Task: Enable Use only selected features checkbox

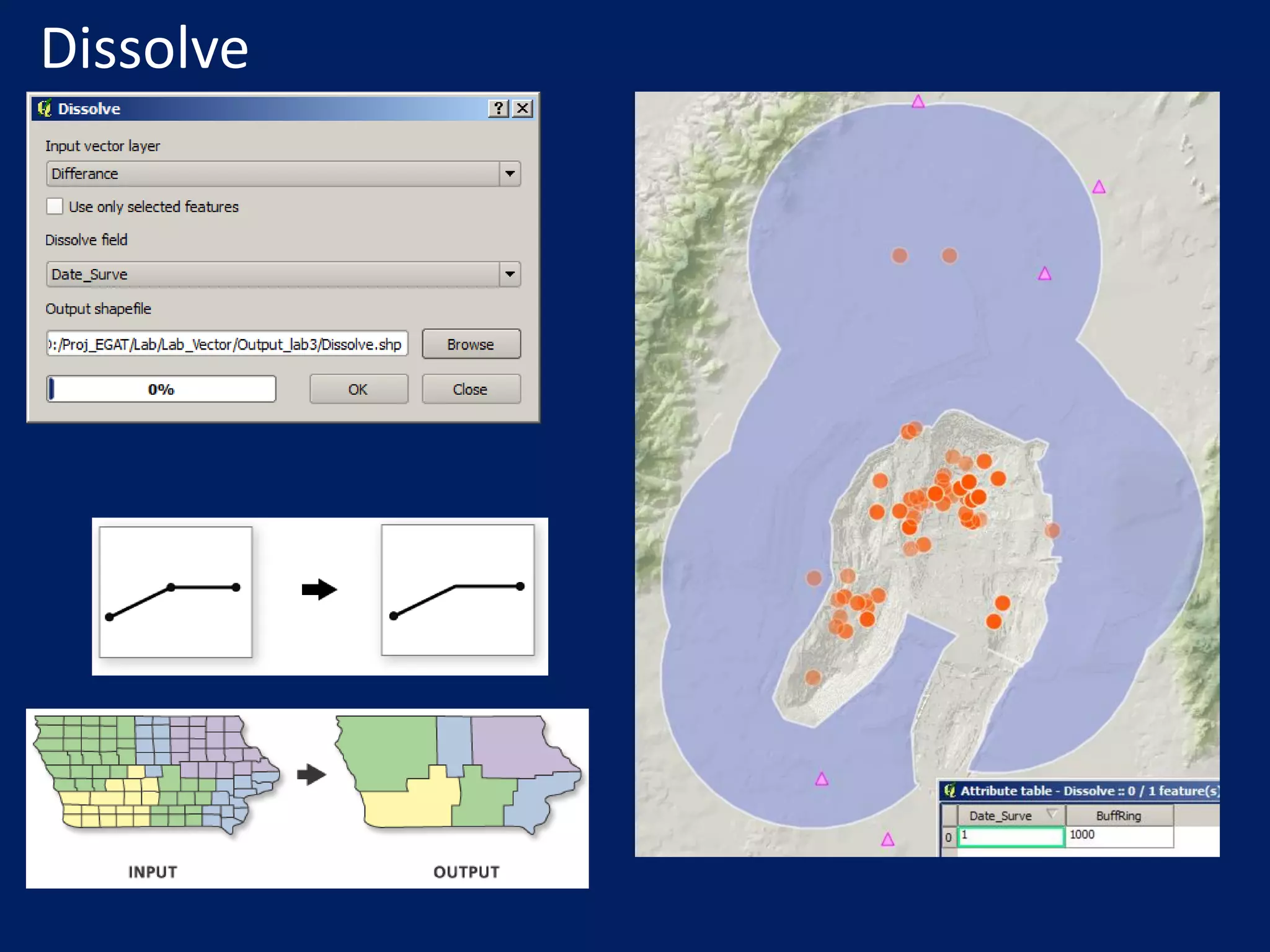Action: [x=55, y=206]
